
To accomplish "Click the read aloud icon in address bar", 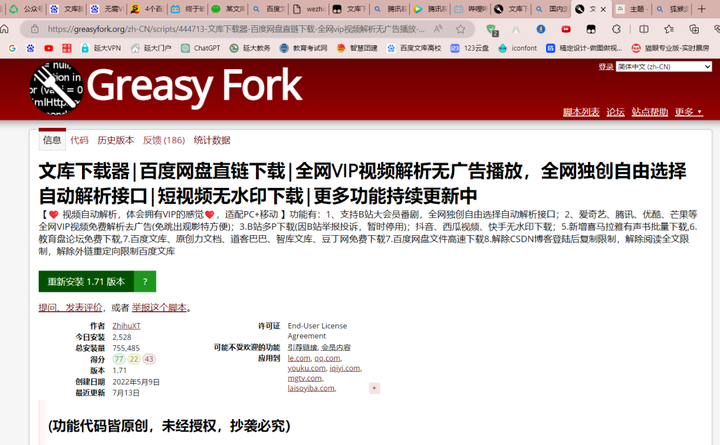I will 438,29.
